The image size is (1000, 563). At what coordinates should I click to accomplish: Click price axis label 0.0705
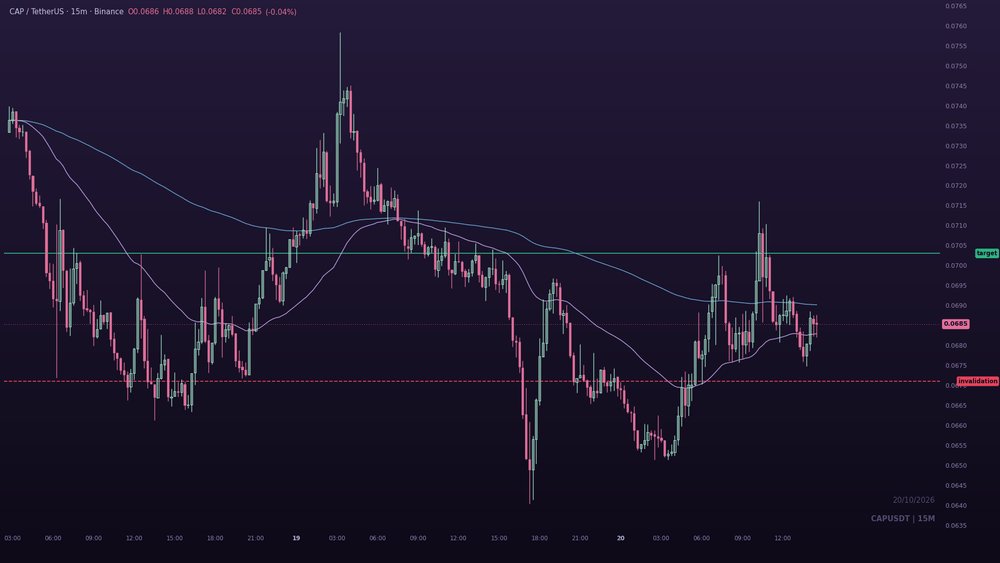(x=956, y=245)
